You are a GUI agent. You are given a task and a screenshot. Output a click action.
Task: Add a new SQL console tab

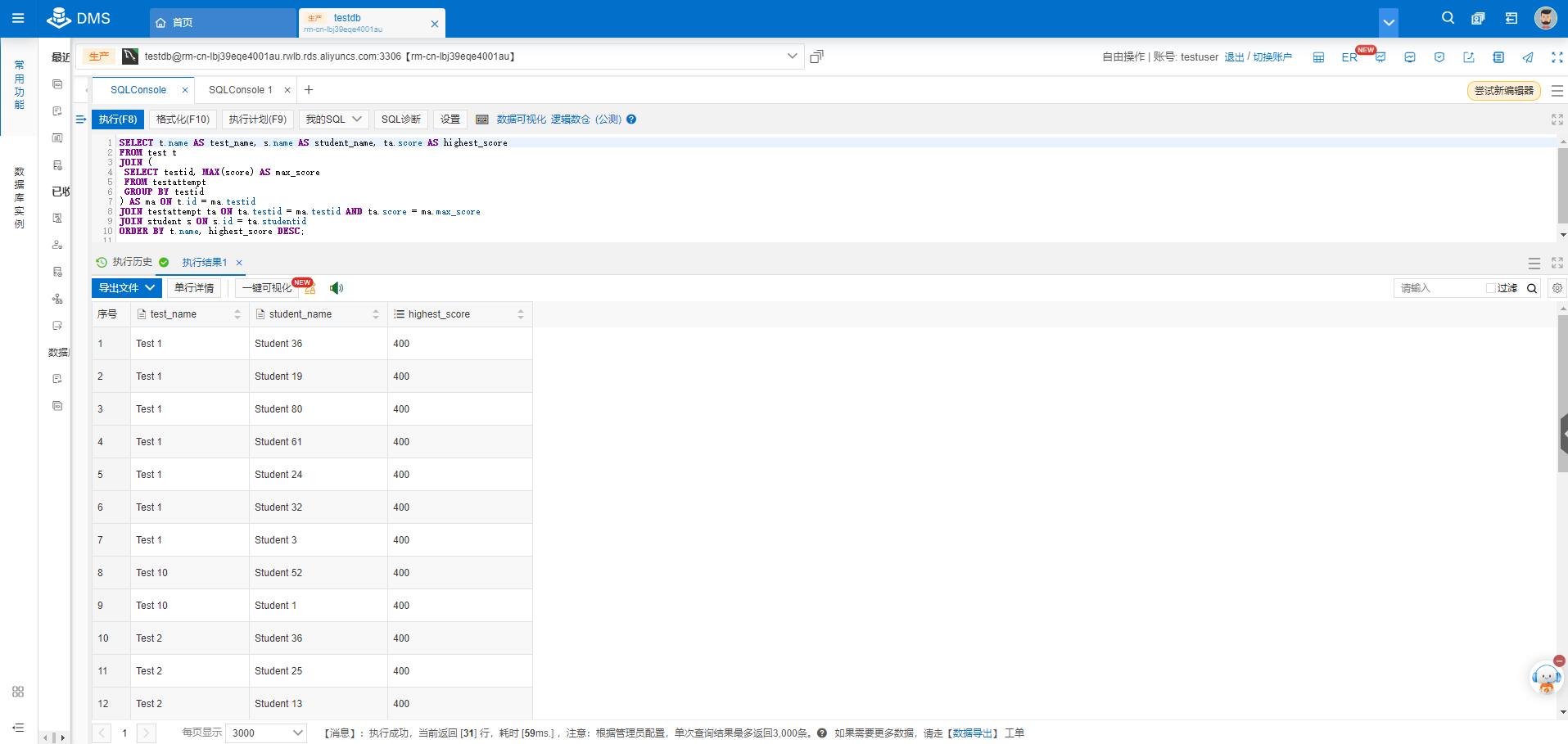309,90
